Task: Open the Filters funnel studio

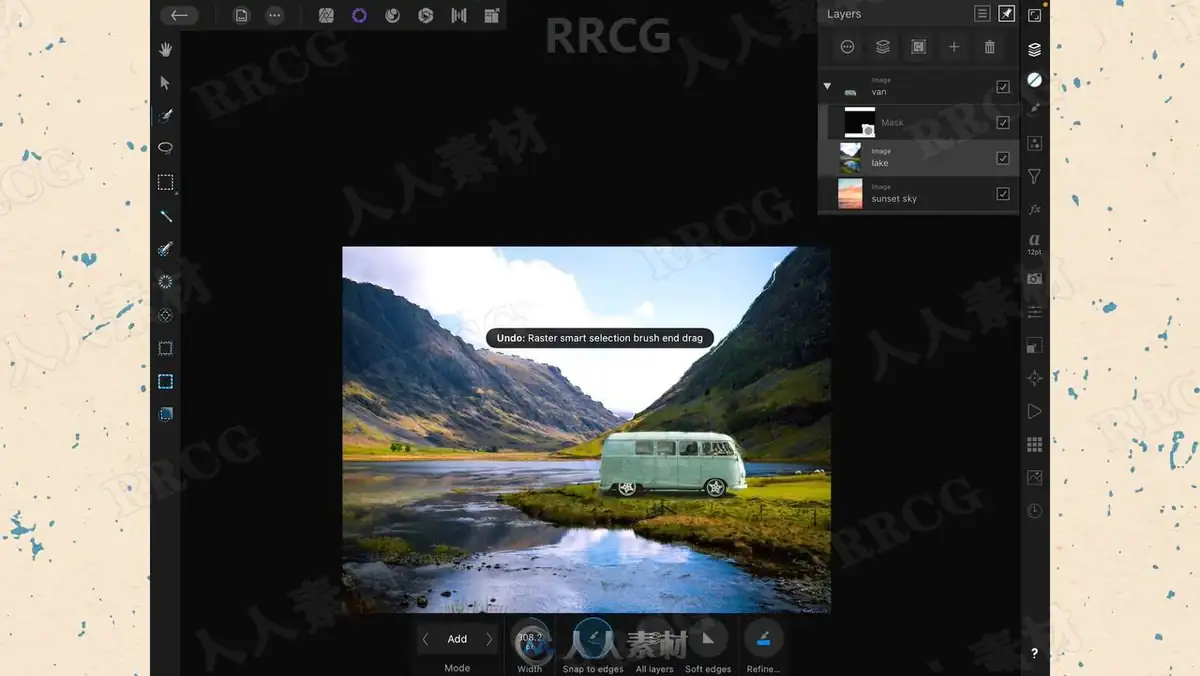Action: pos(1034,176)
